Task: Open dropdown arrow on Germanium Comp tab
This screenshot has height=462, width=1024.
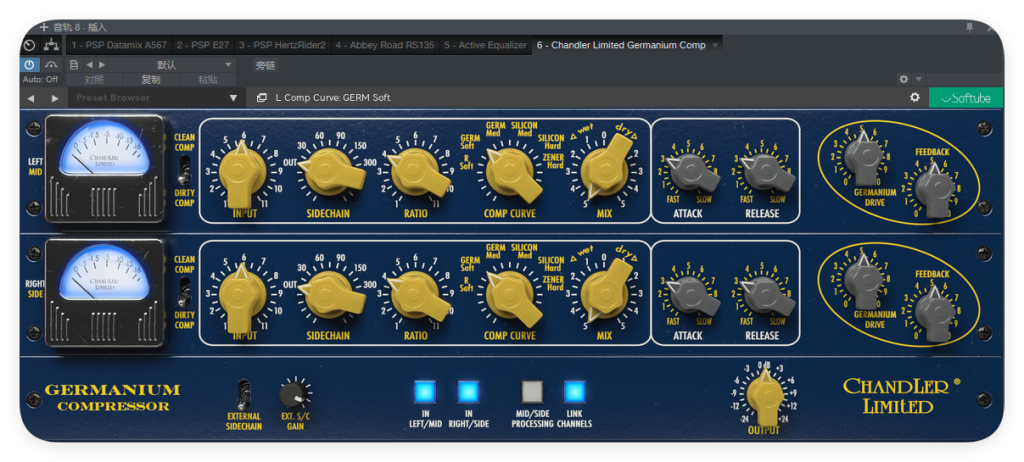Action: (715, 45)
